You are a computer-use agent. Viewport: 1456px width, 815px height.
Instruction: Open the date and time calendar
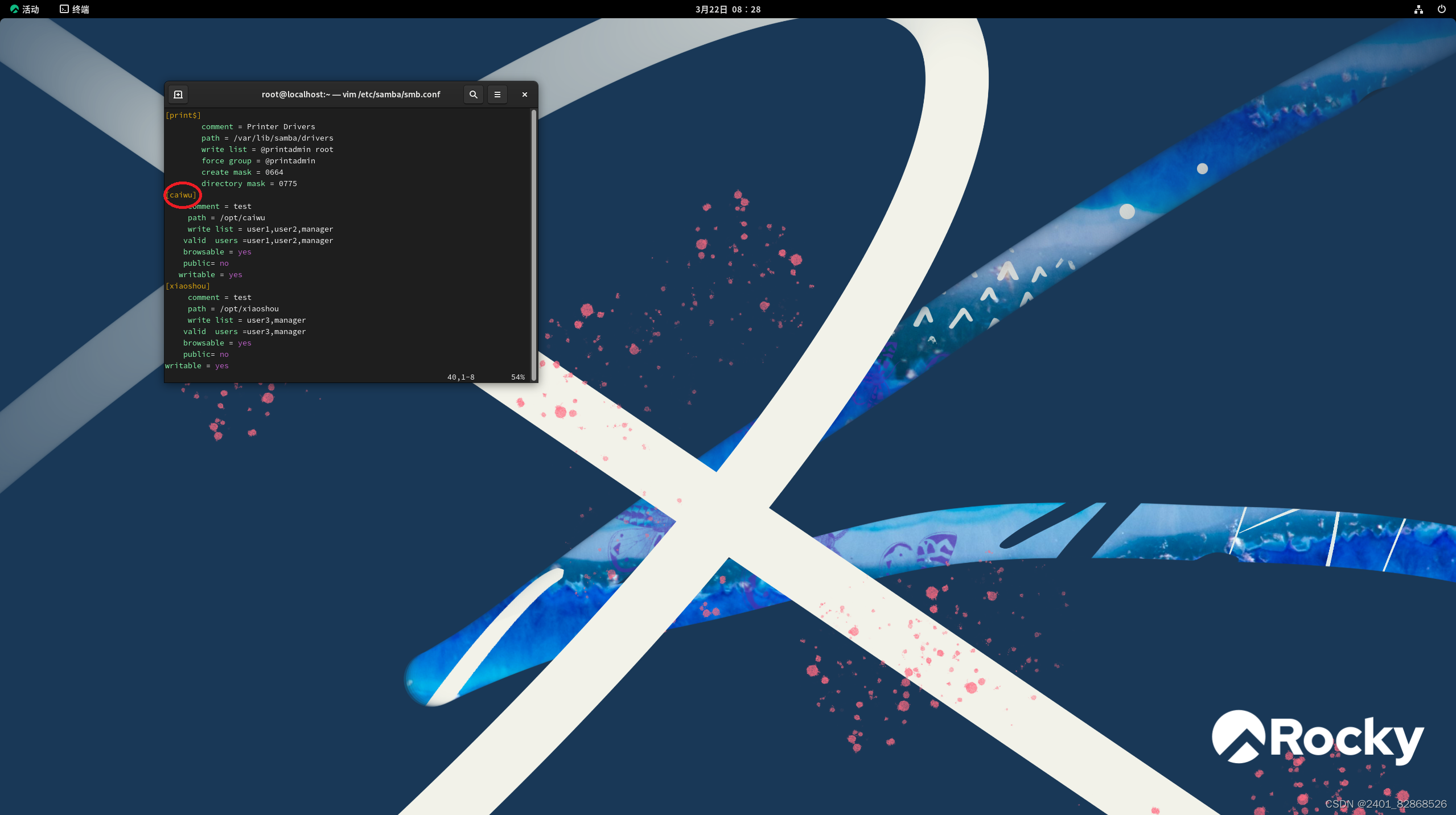[727, 9]
